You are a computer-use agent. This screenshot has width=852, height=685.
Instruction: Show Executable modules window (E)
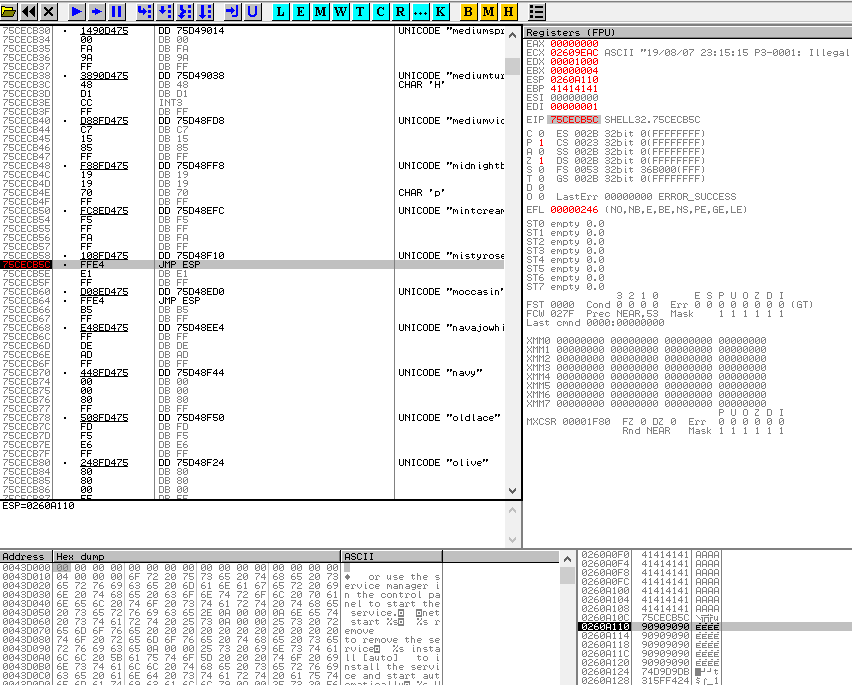point(300,11)
